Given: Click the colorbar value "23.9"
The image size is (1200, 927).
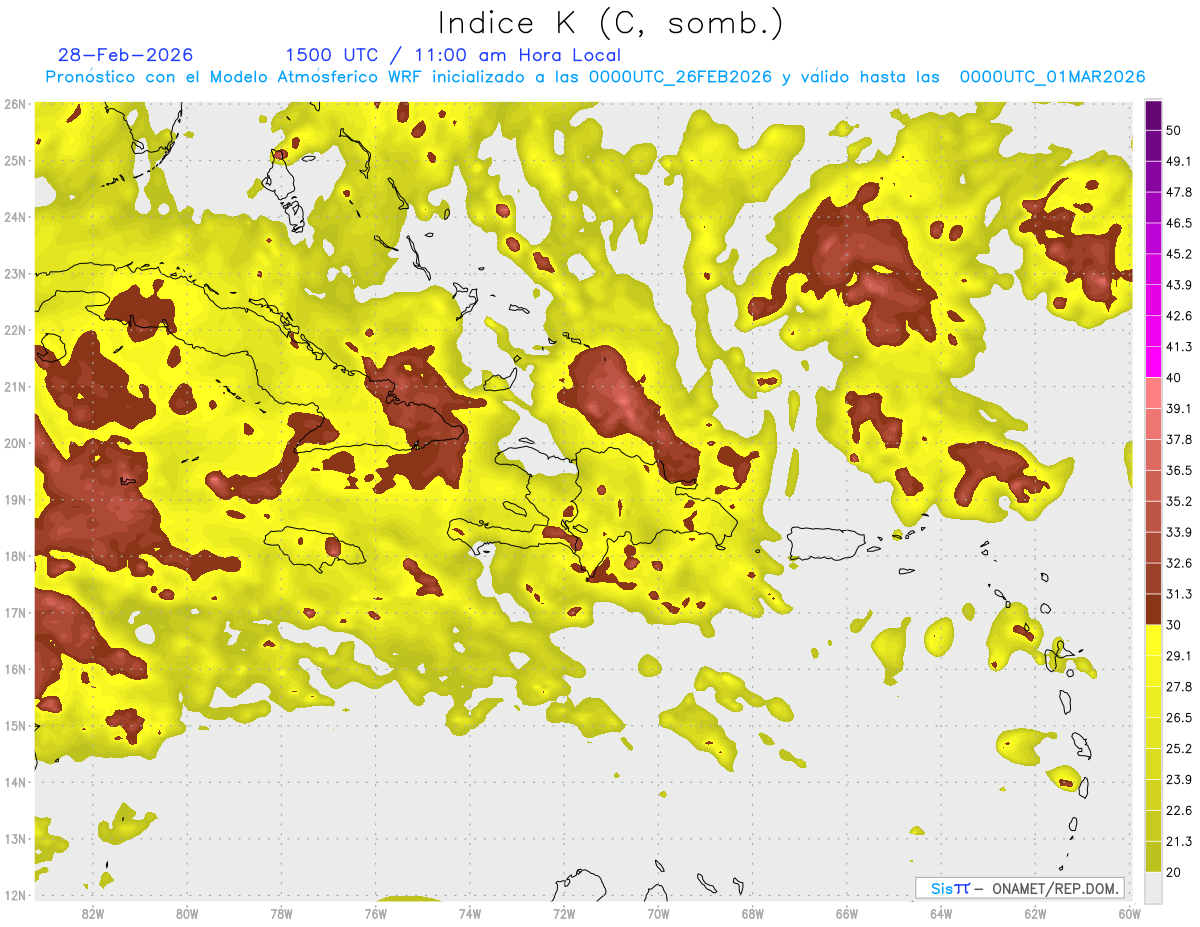Looking at the screenshot, I should 1178,780.
